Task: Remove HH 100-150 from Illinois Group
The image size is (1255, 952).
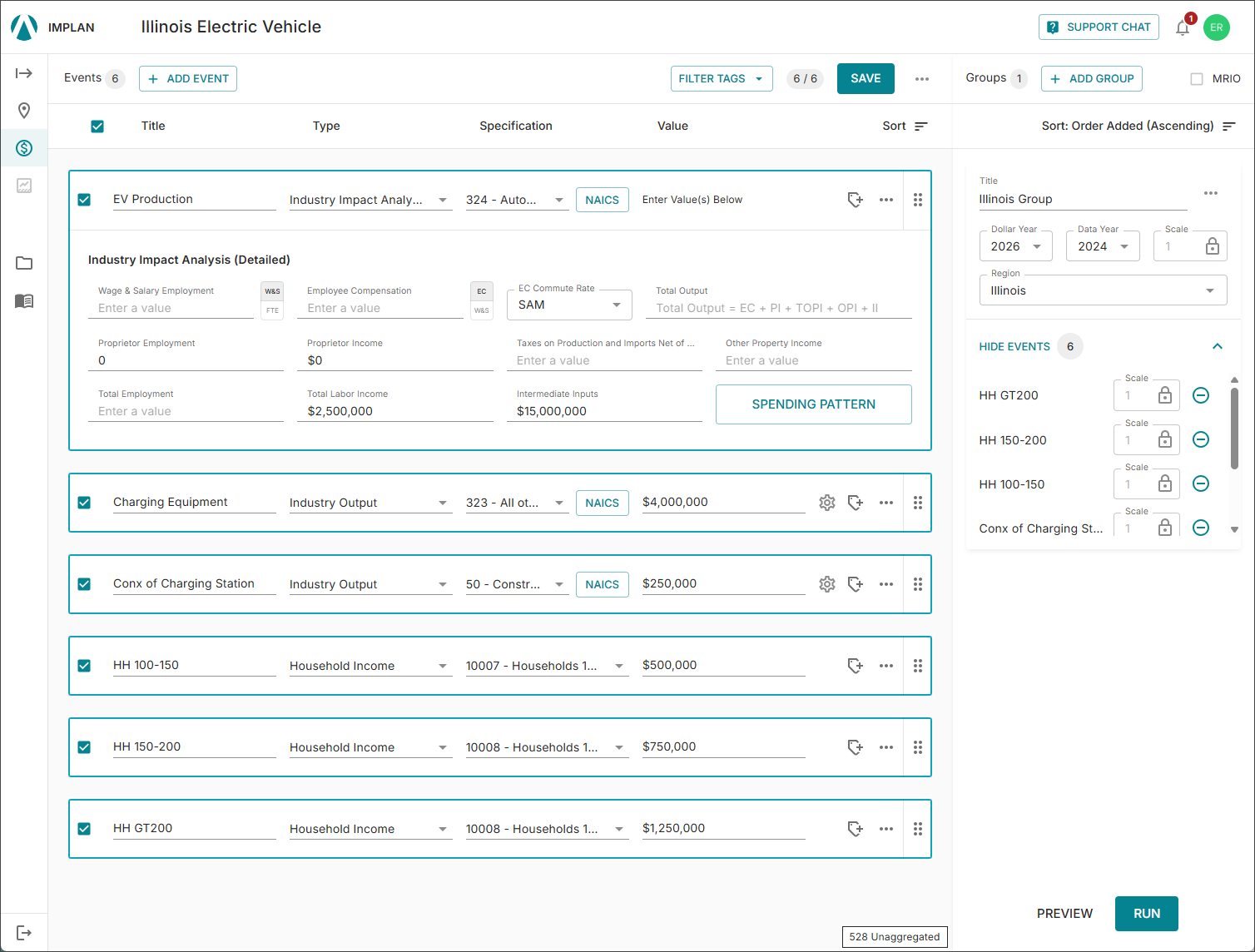Action: [1201, 483]
